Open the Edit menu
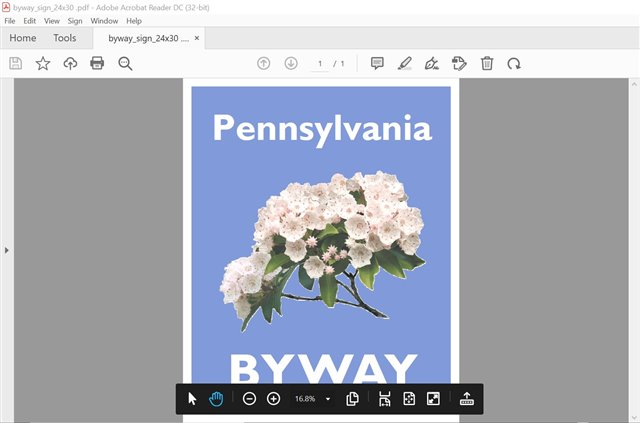This screenshot has height=423, width=640. [x=29, y=21]
